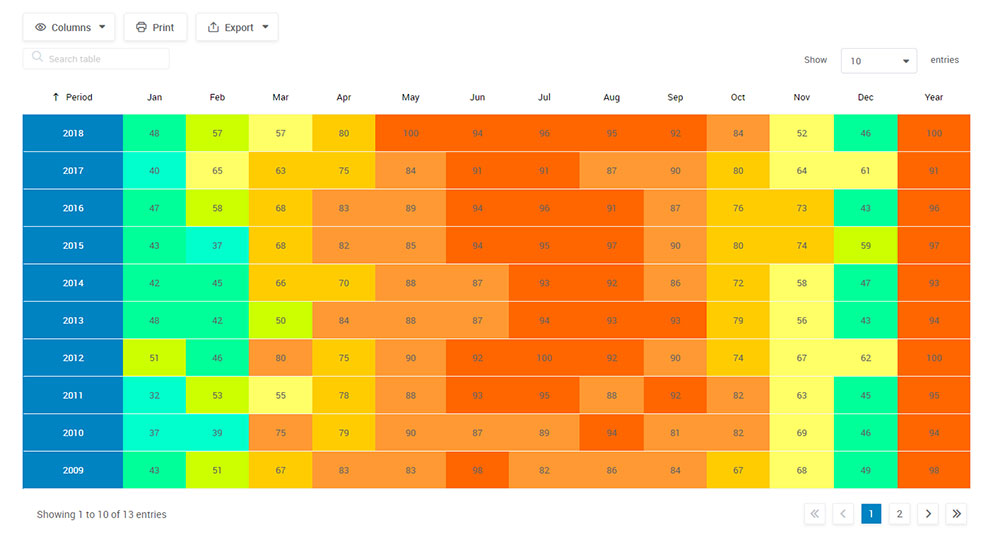The width and height of the screenshot is (1000, 542).
Task: Jump to last page double-chevron
Action: [x=957, y=514]
